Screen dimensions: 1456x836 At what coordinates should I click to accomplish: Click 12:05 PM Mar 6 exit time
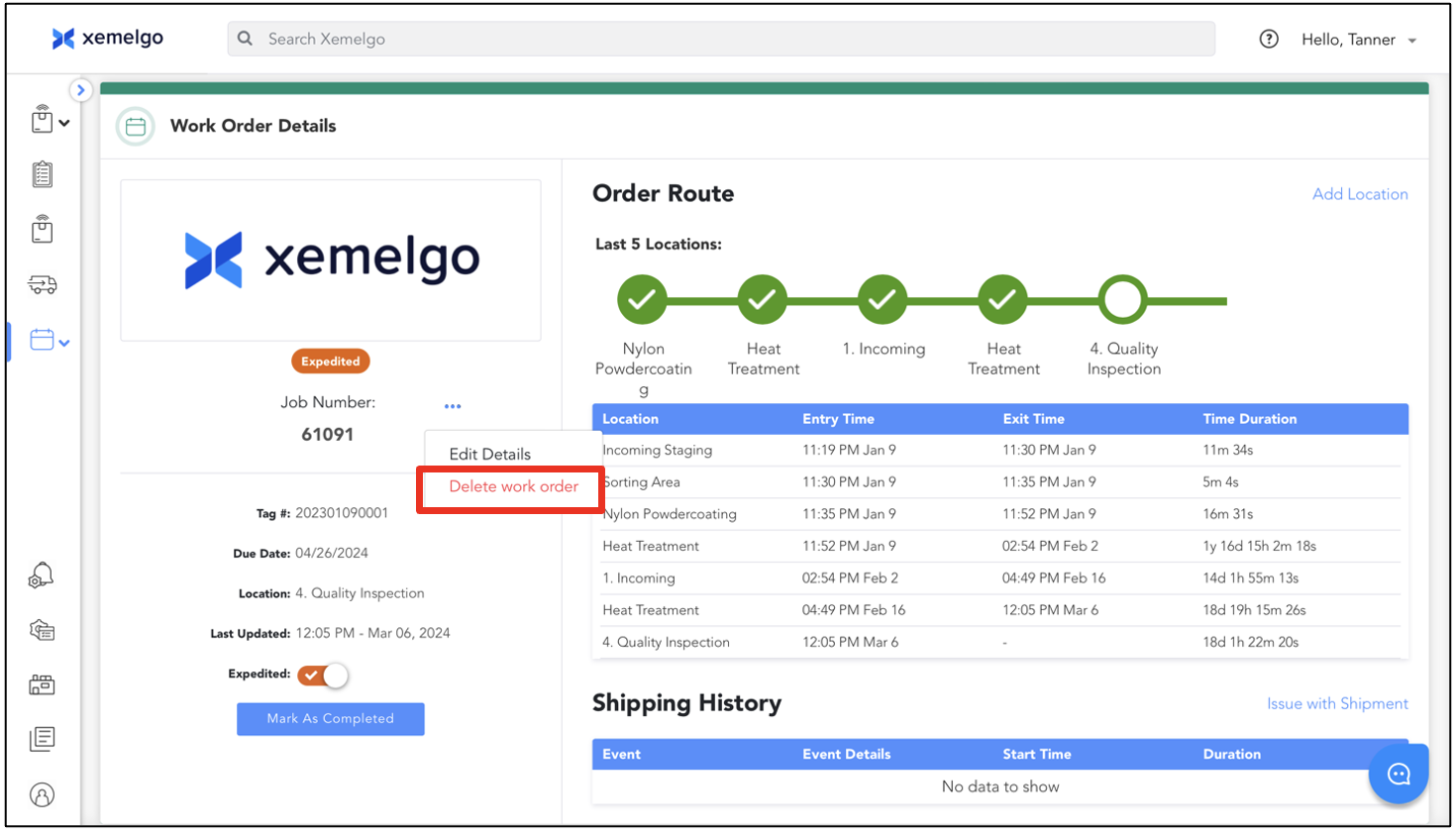click(1050, 610)
